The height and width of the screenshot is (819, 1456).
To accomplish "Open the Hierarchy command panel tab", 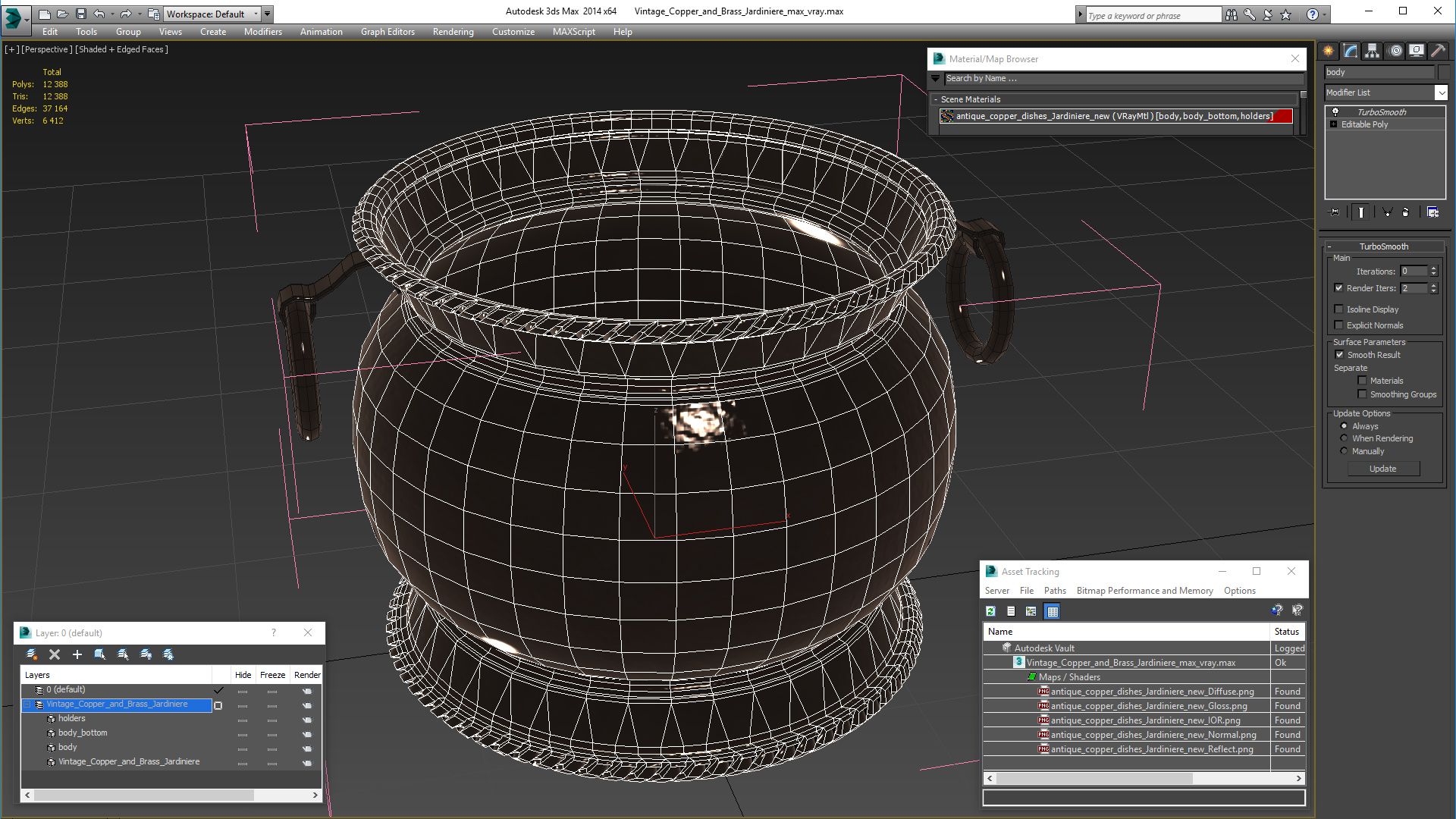I will [x=1373, y=51].
